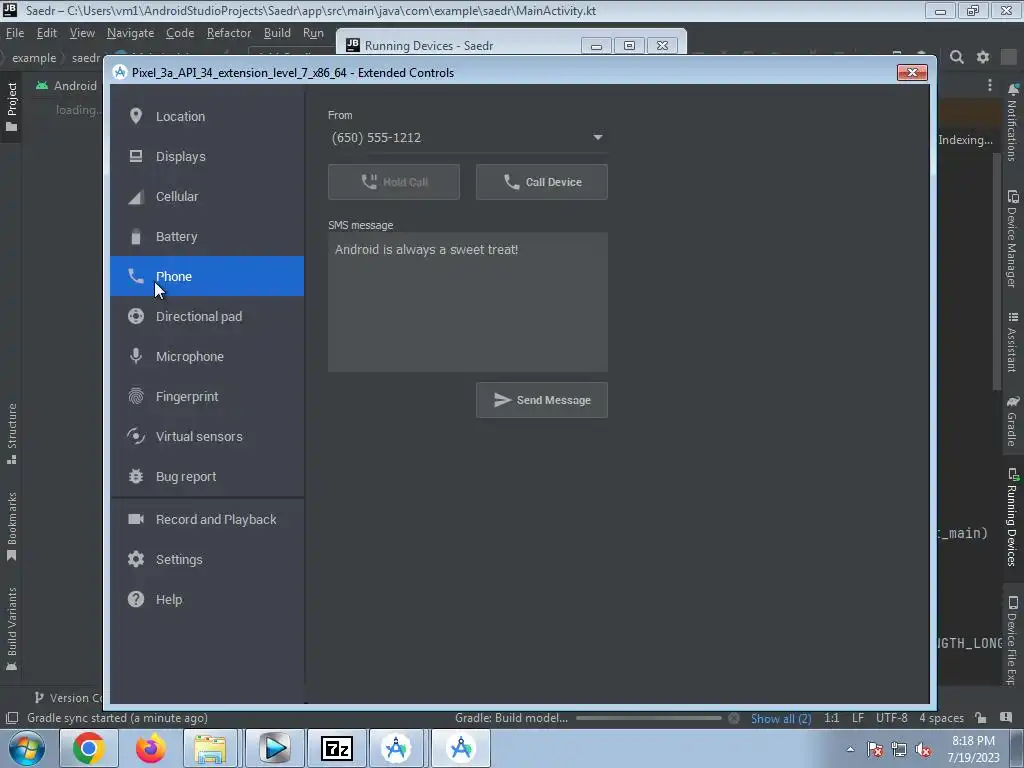The width and height of the screenshot is (1024, 768).
Task: Open the Virtual sensors section
Action: point(207,436)
